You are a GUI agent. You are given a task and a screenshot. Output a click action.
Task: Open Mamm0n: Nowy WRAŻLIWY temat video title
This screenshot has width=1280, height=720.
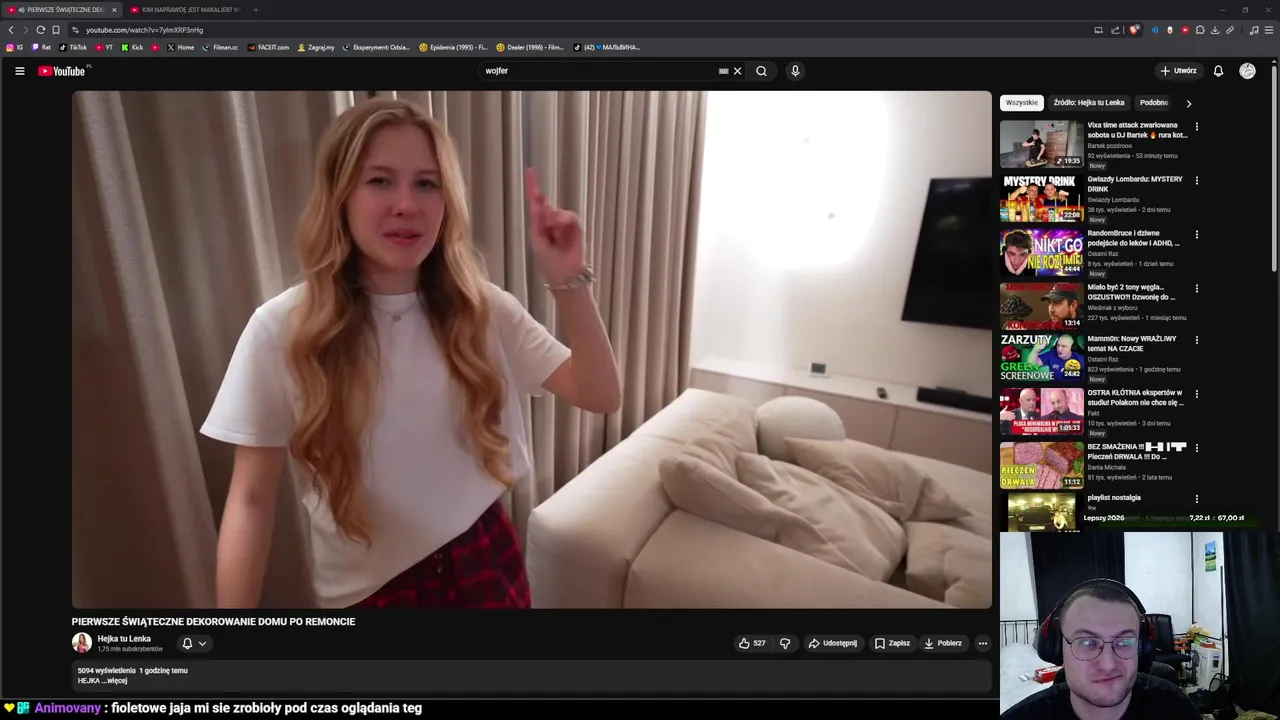pyautogui.click(x=1132, y=344)
